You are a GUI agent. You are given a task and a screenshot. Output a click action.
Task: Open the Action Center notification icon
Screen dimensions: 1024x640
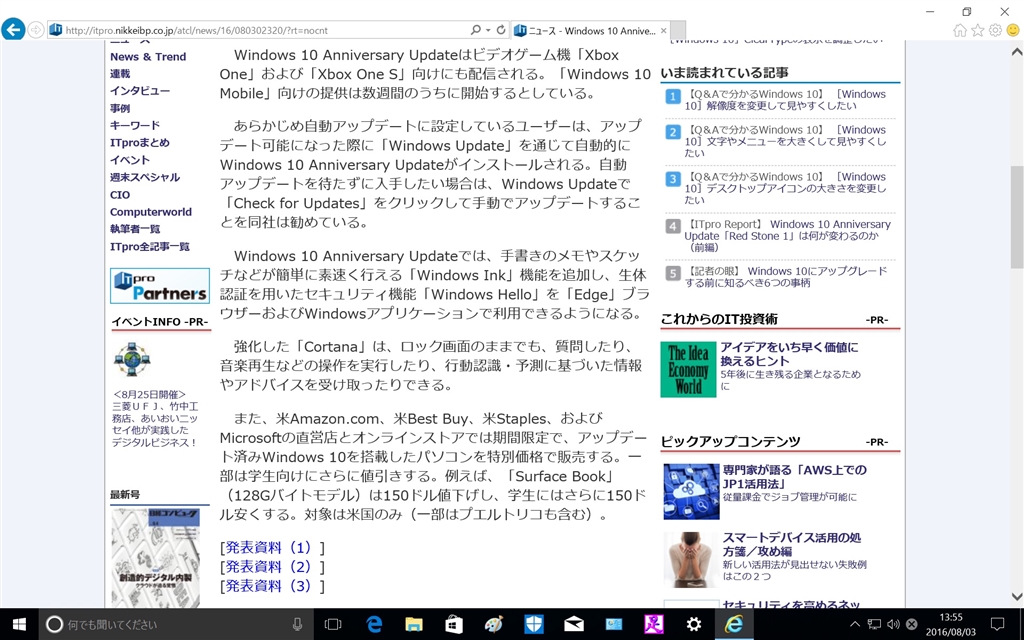997,624
